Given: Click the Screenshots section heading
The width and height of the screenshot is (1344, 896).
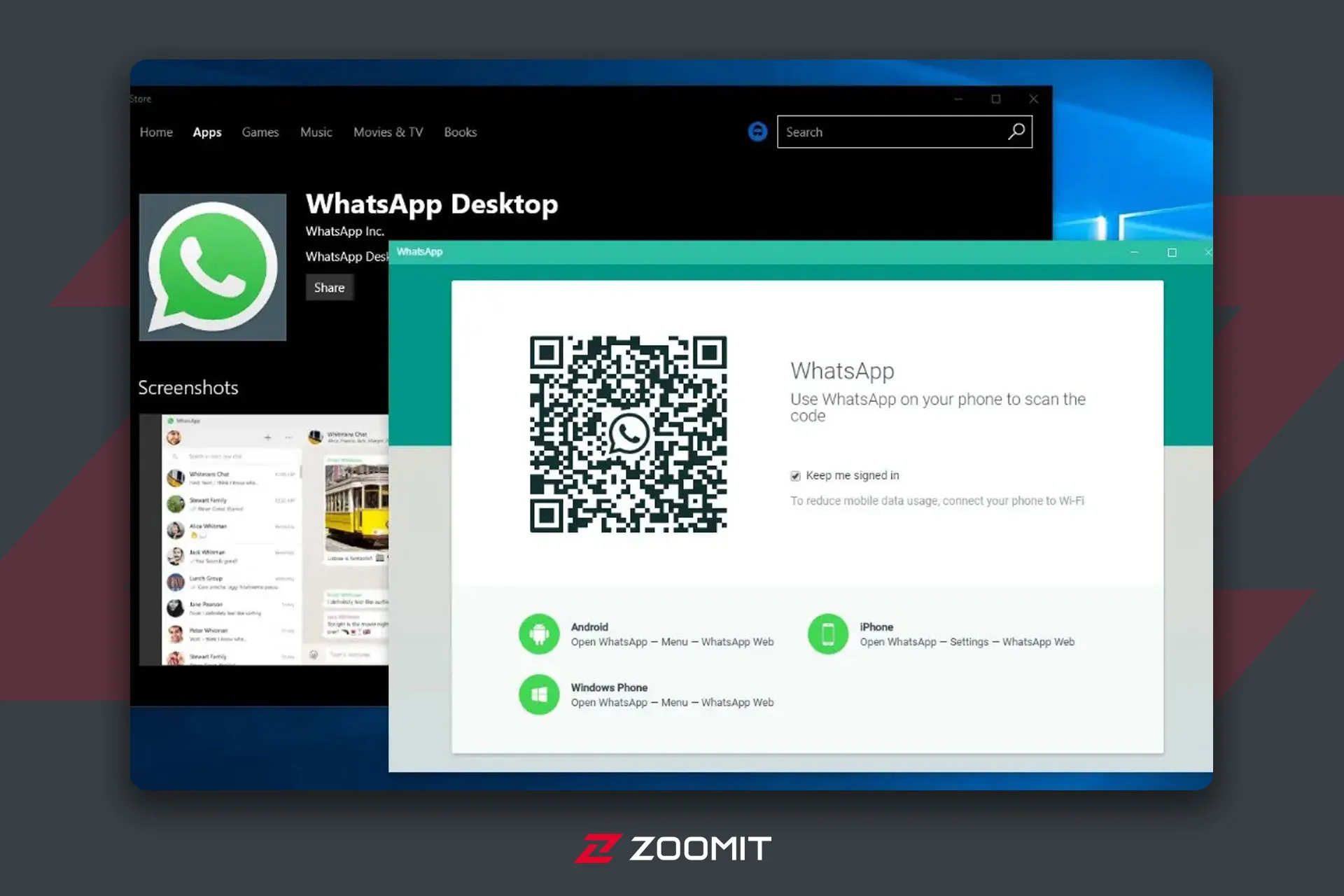Looking at the screenshot, I should point(188,388).
